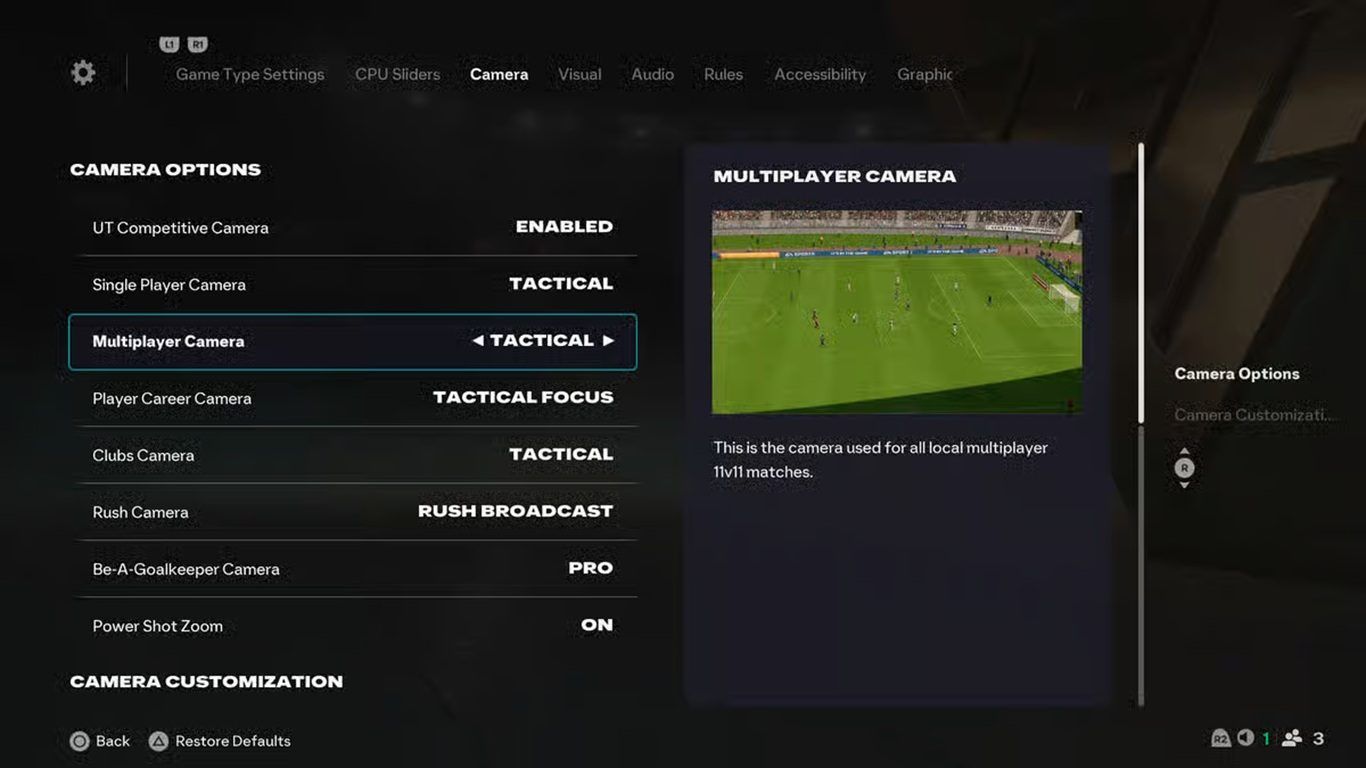Select next Multiplayer Camera with right arrow
The width and height of the screenshot is (1366, 768).
(x=608, y=341)
